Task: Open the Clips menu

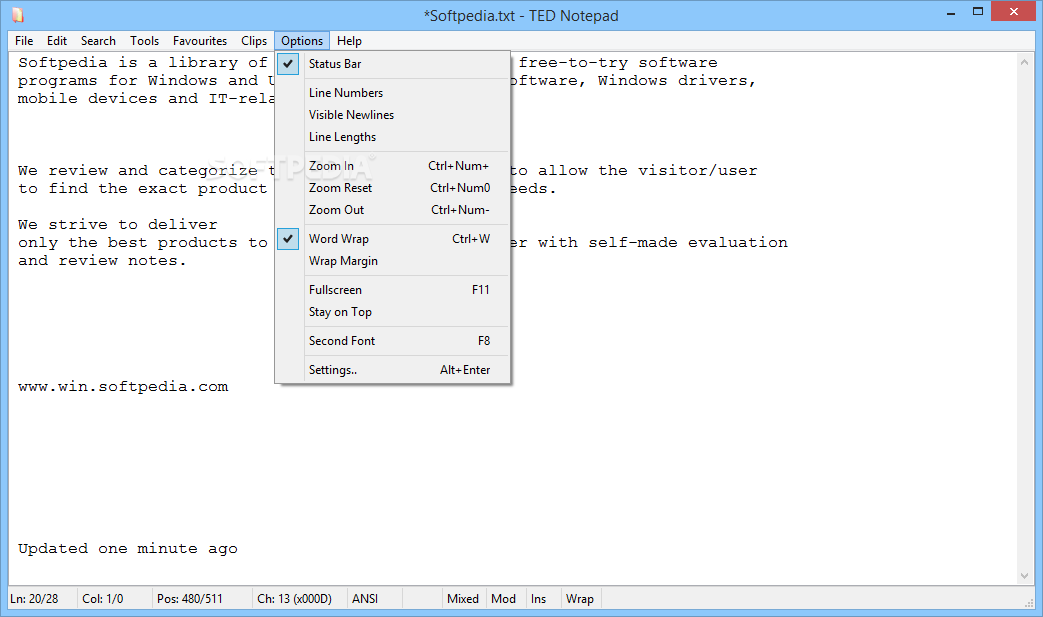Action: pos(254,41)
